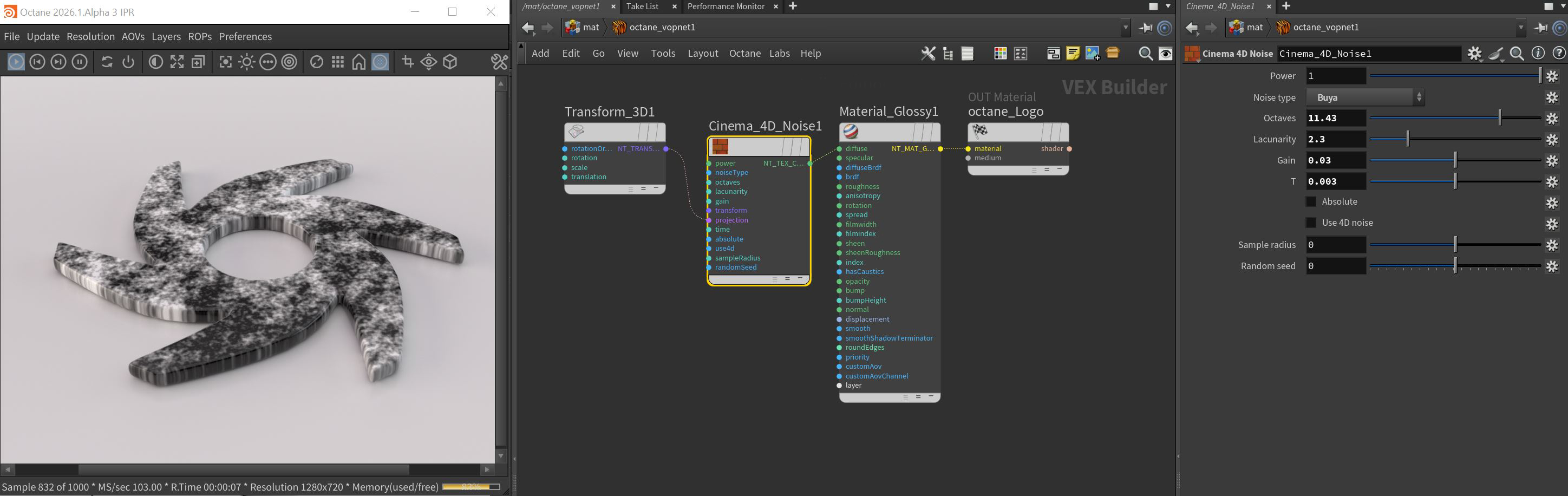Click the Octaves slider handle
1568x496 pixels.
click(x=1499, y=118)
